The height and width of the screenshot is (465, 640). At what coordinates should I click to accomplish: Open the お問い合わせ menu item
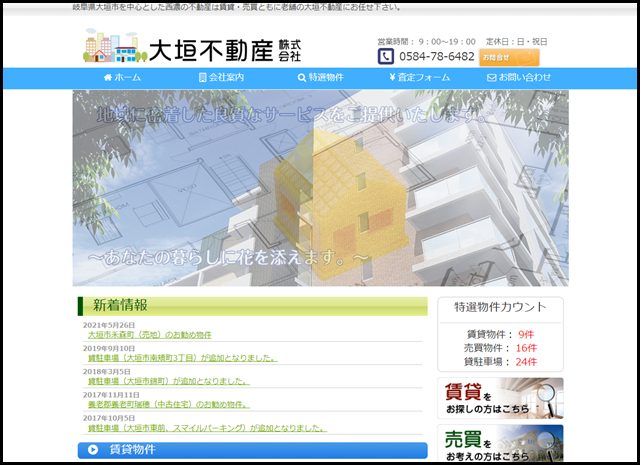pyautogui.click(x=519, y=77)
